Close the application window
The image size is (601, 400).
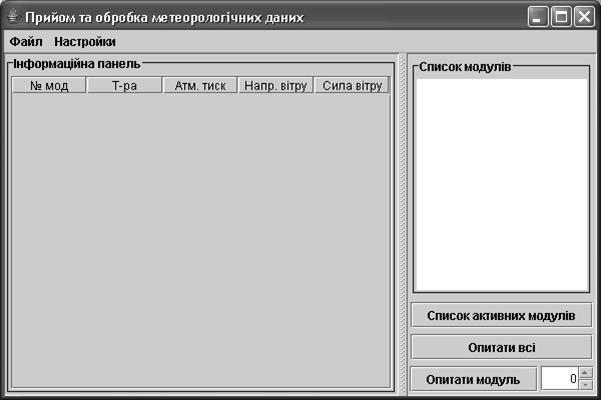tap(583, 18)
